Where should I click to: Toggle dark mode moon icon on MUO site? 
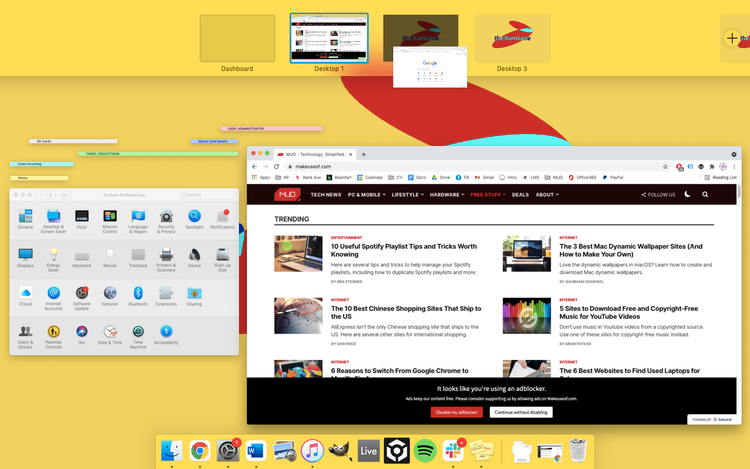point(687,194)
